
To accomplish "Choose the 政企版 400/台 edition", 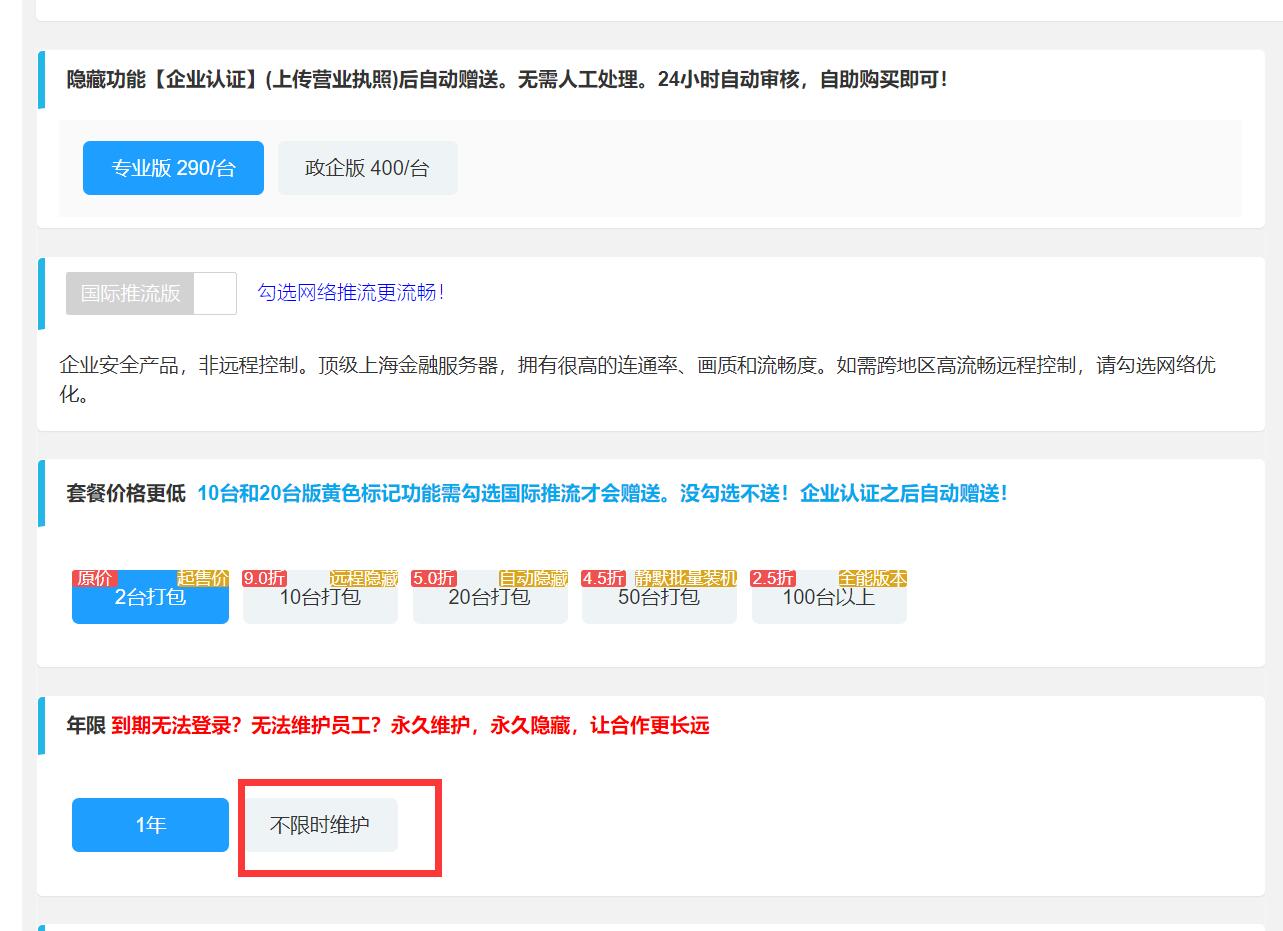I will tap(367, 168).
